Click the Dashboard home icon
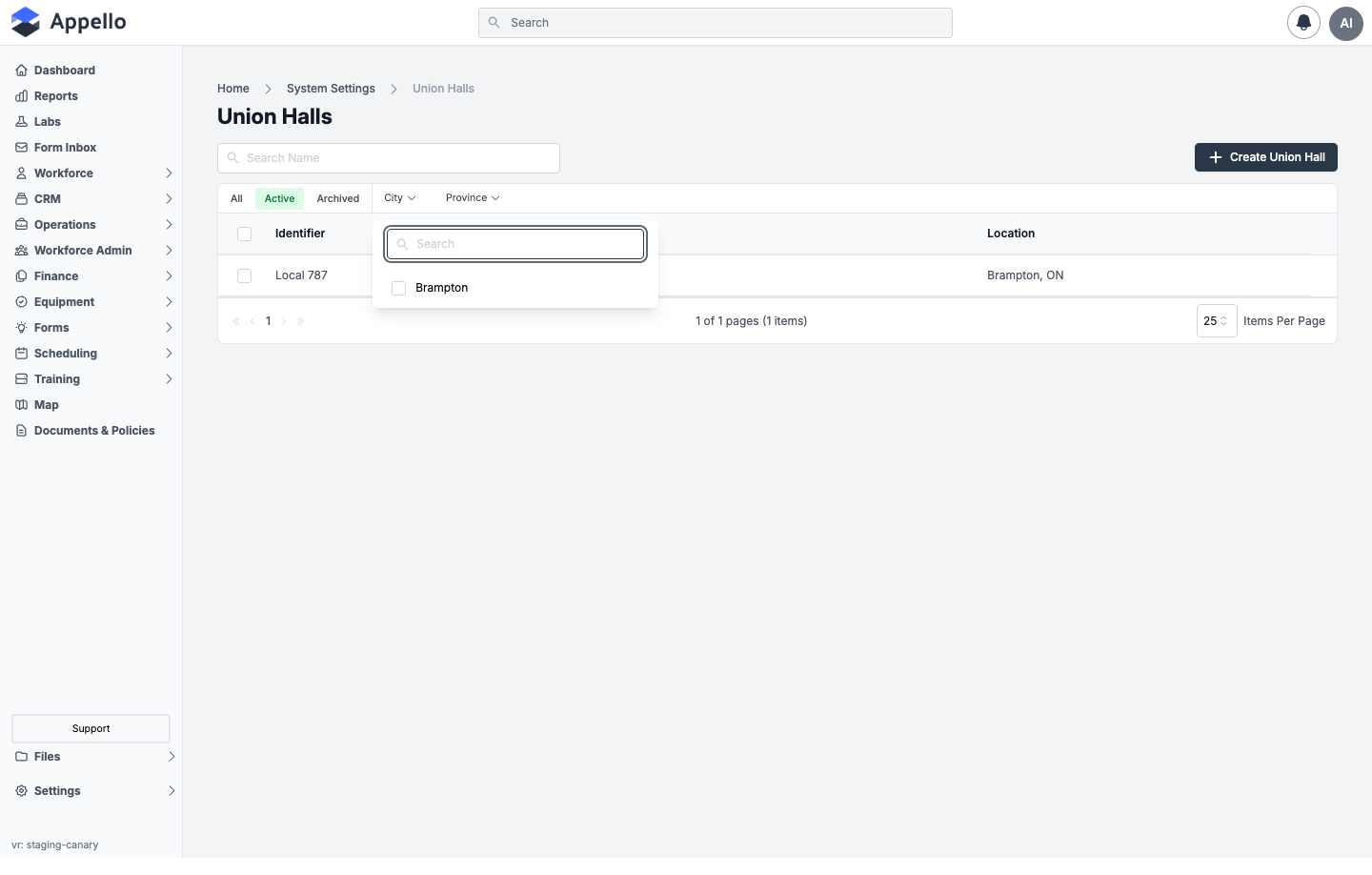 pyautogui.click(x=21, y=71)
